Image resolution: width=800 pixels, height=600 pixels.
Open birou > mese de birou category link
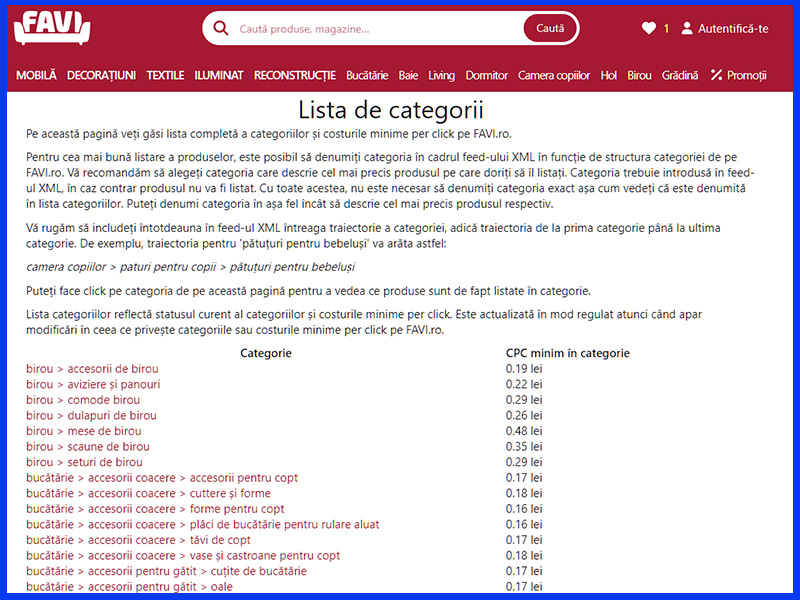pyautogui.click(x=84, y=431)
